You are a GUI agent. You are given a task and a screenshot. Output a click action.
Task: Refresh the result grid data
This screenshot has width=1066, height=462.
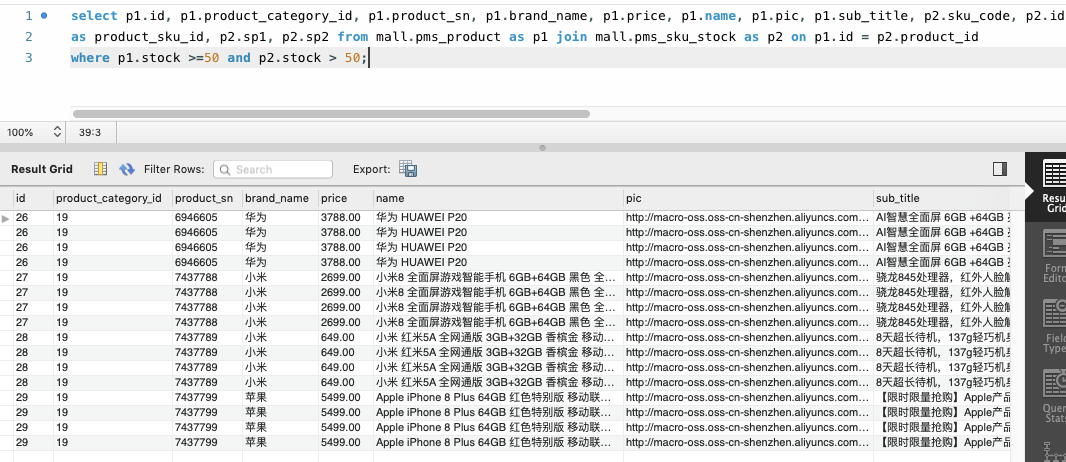coord(126,169)
